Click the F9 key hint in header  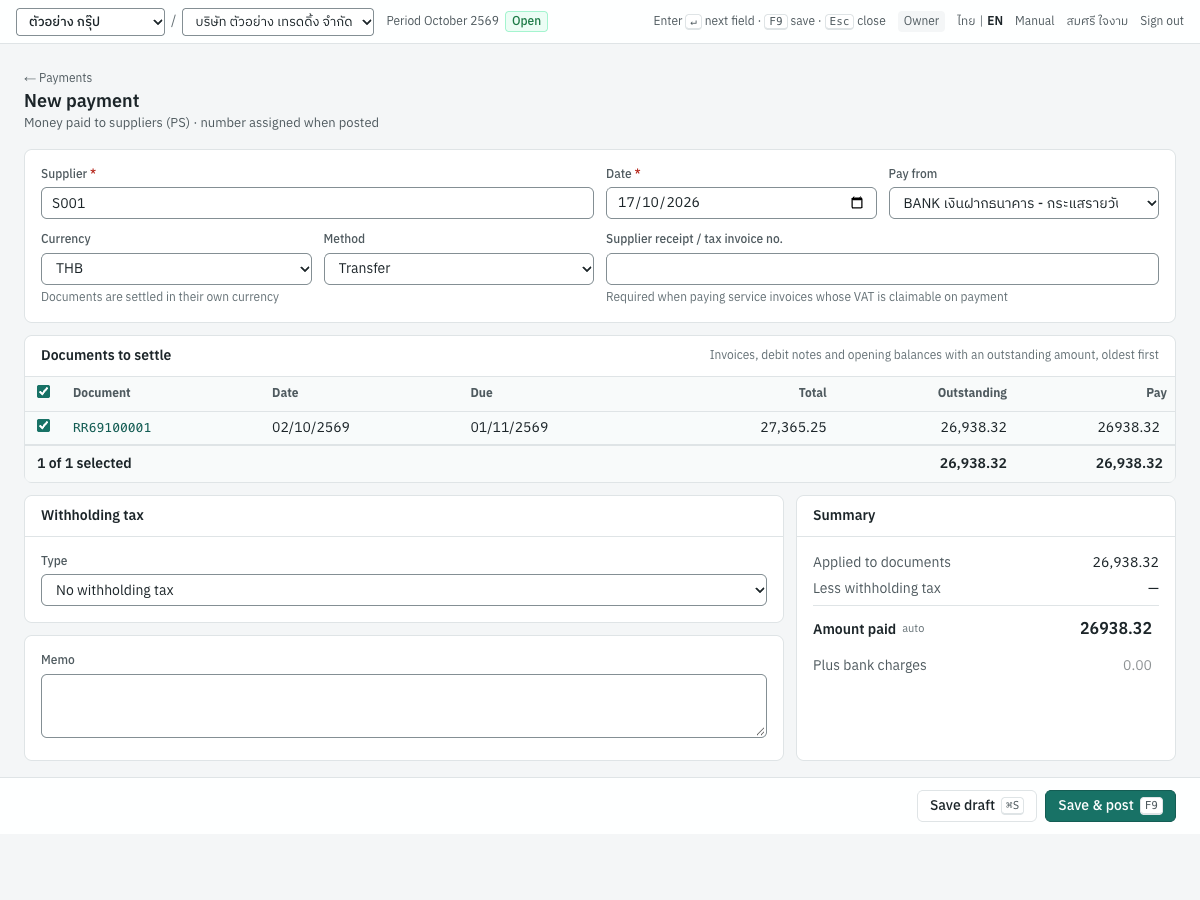(775, 21)
